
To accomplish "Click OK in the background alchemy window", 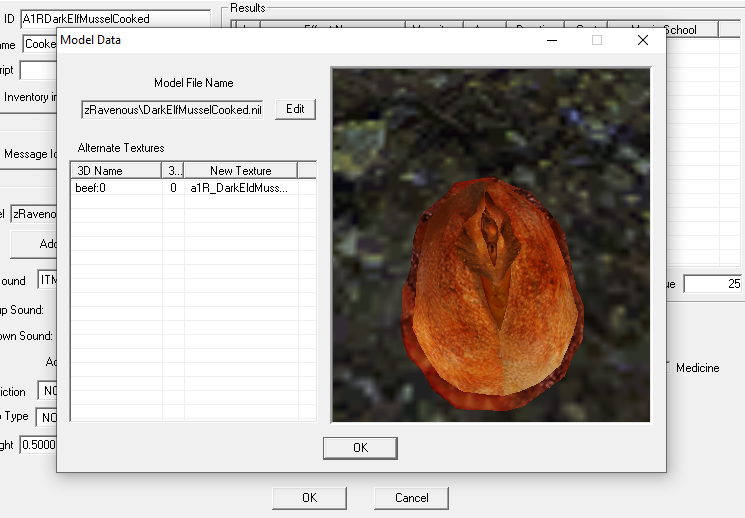I will (309, 498).
